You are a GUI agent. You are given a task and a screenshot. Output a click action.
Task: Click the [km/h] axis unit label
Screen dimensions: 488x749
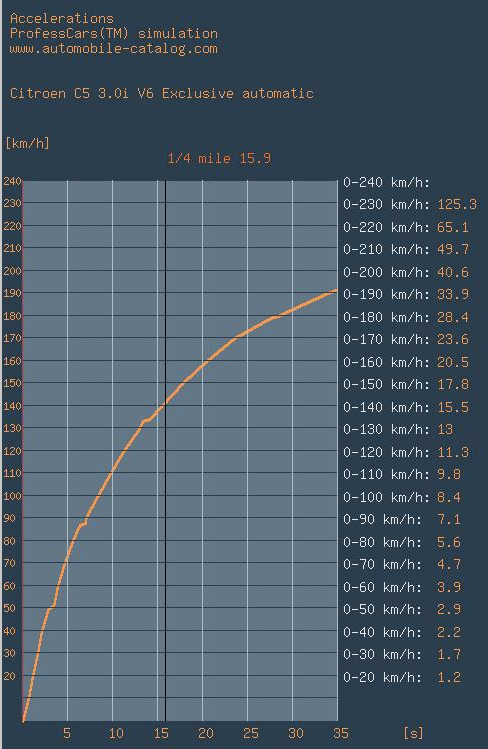coord(27,143)
